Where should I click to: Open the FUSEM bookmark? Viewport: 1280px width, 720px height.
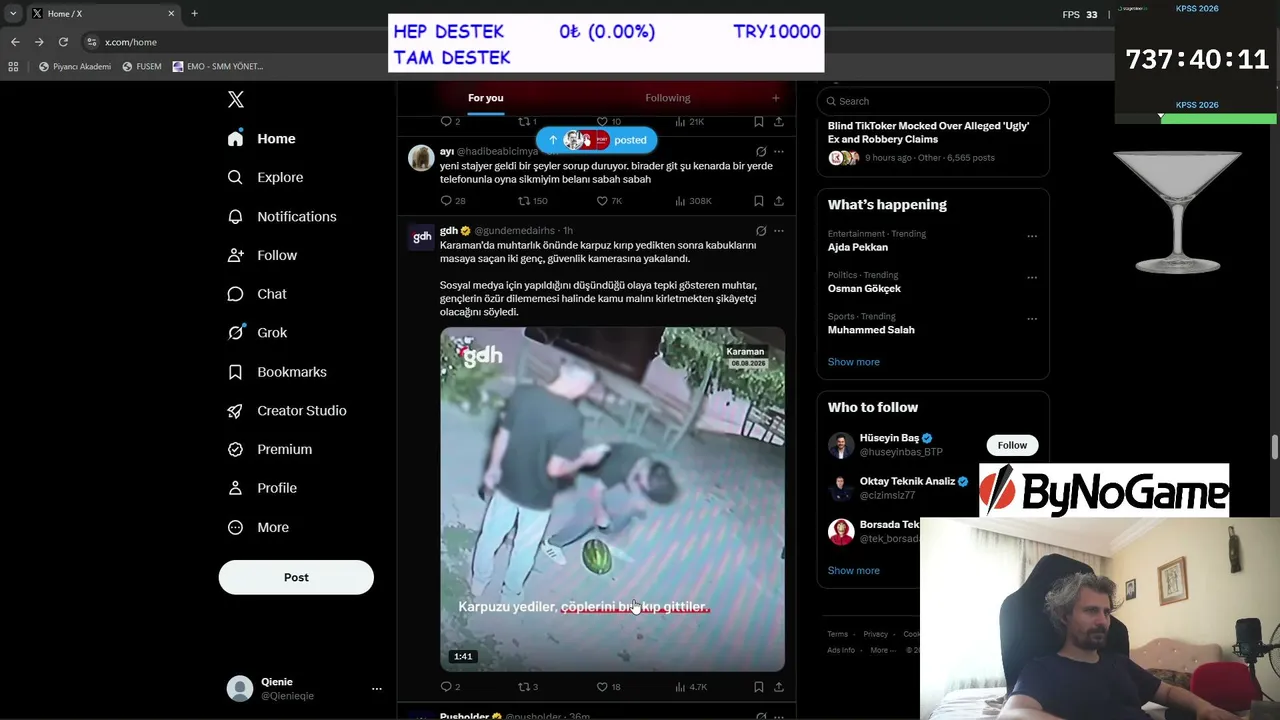pos(142,67)
